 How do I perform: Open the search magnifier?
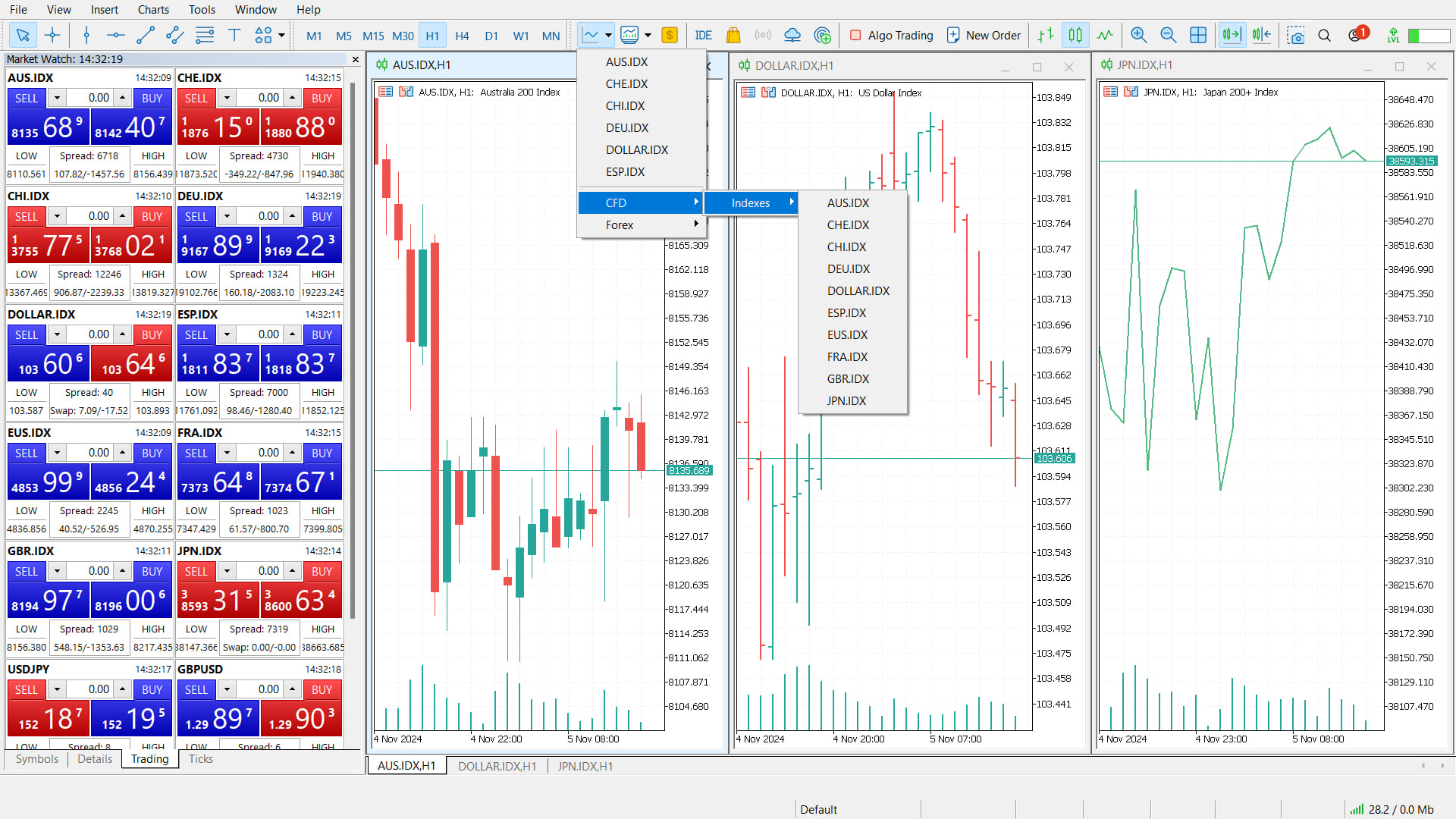[1325, 35]
